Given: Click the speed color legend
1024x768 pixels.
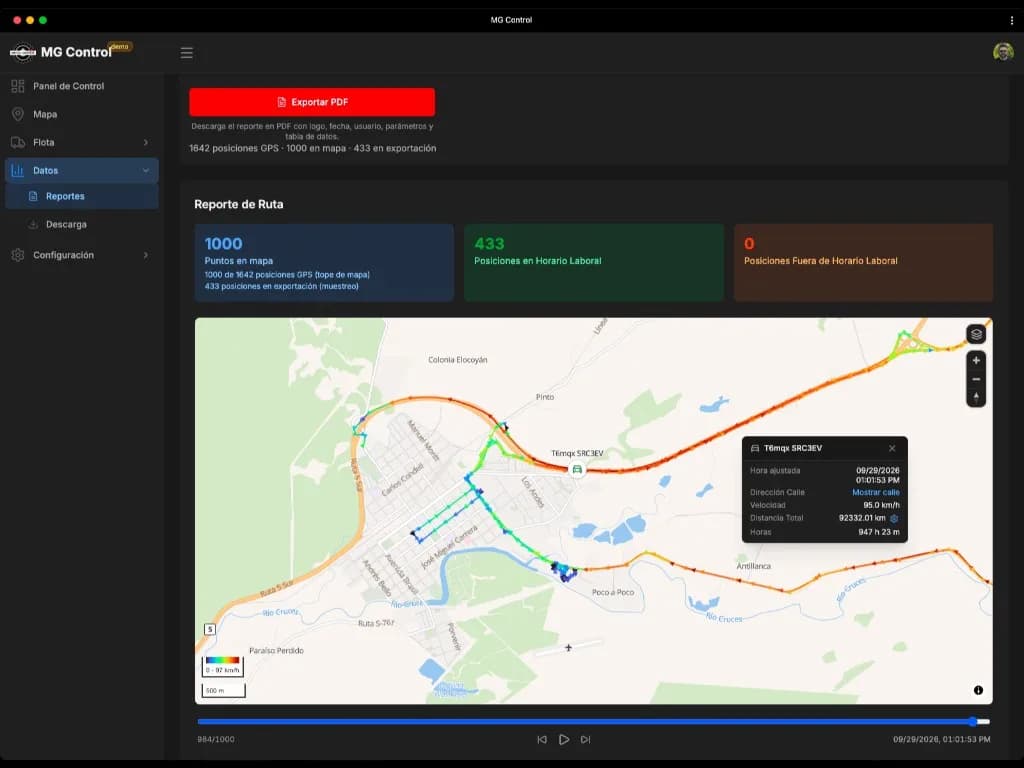Looking at the screenshot, I should click(223, 665).
